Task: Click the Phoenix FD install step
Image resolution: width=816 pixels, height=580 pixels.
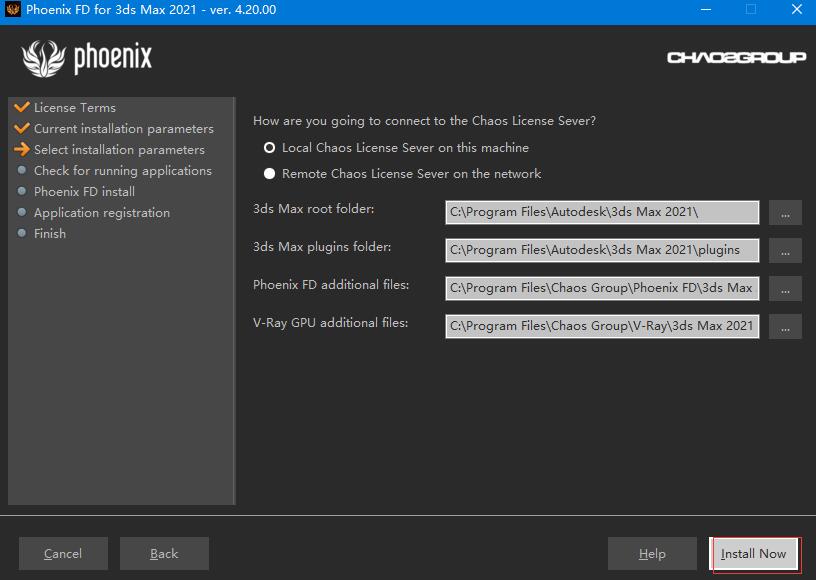Action: click(84, 191)
